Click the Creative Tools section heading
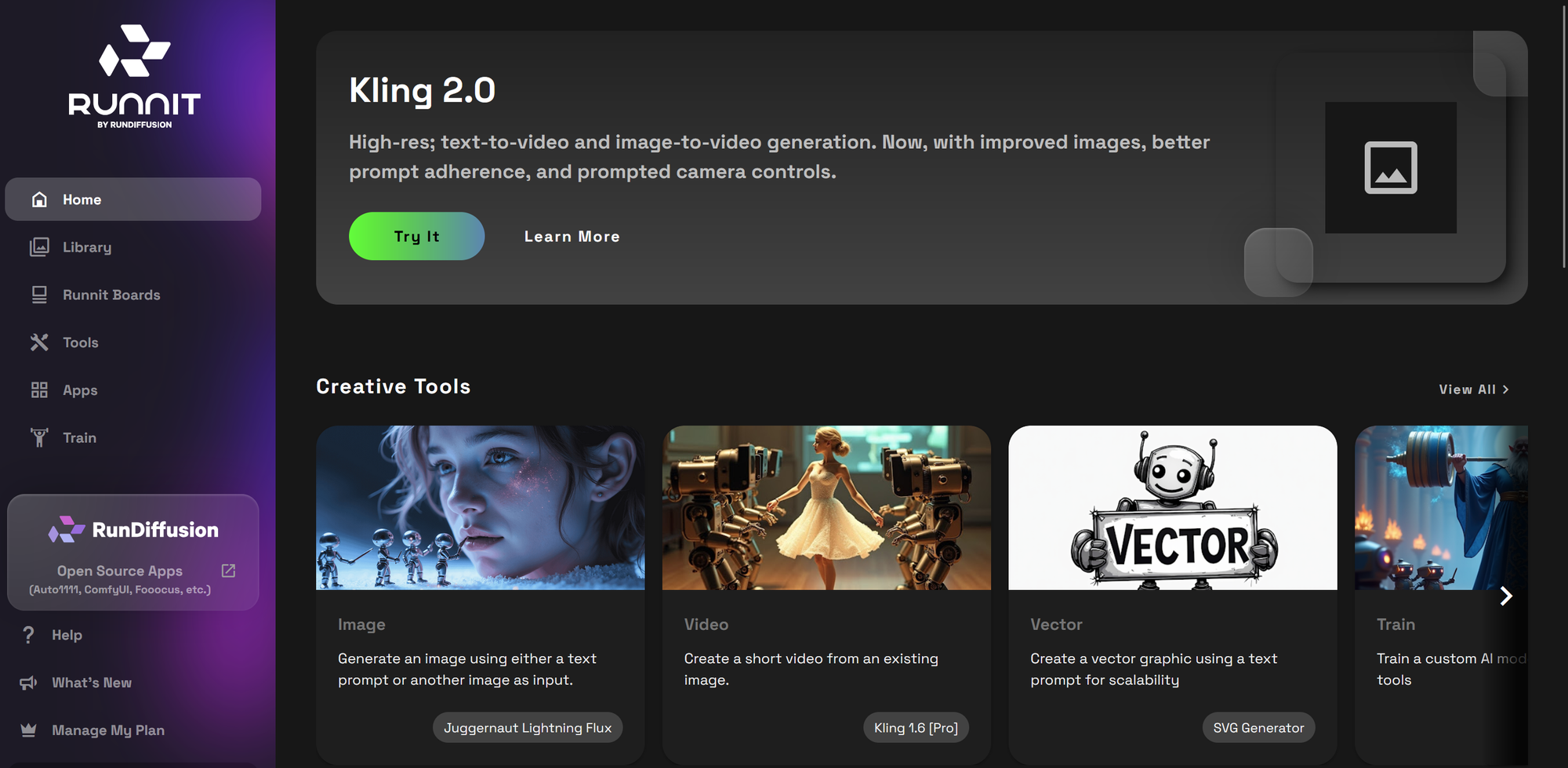The image size is (1568, 768). pyautogui.click(x=393, y=386)
